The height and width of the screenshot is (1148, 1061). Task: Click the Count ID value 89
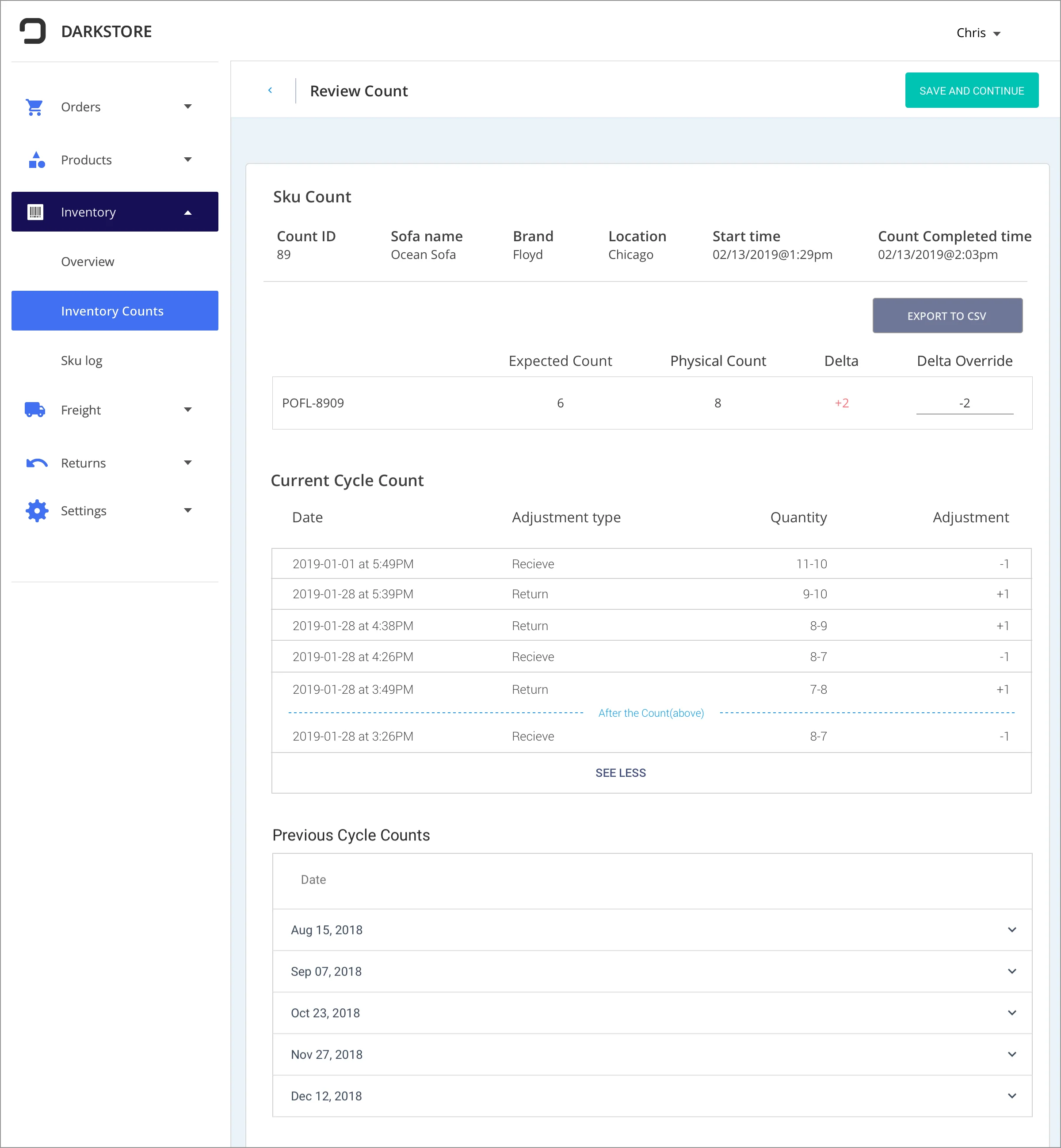[x=284, y=254]
